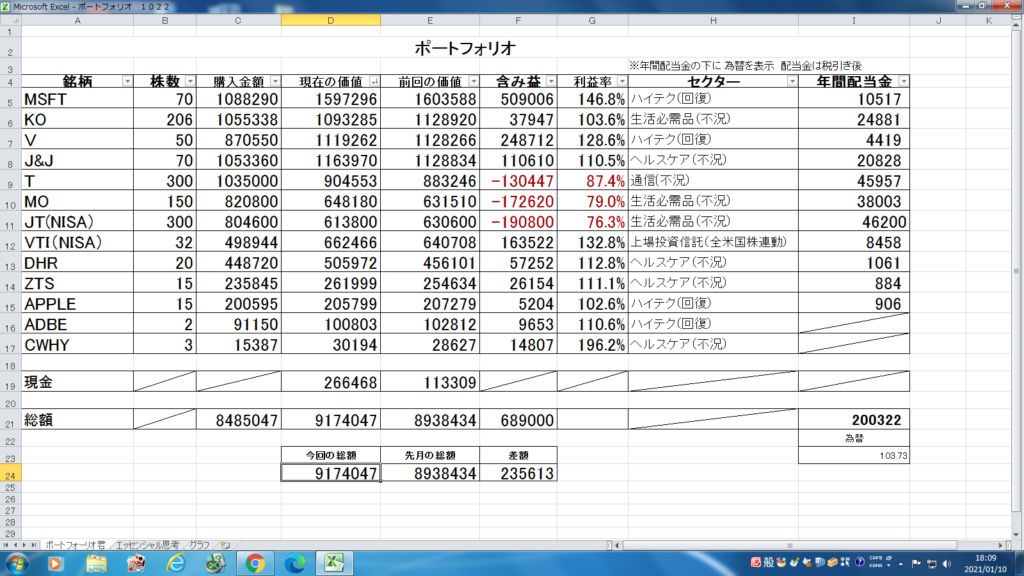
Task: Click the 200322 annual dividend total
Action: (x=854, y=420)
